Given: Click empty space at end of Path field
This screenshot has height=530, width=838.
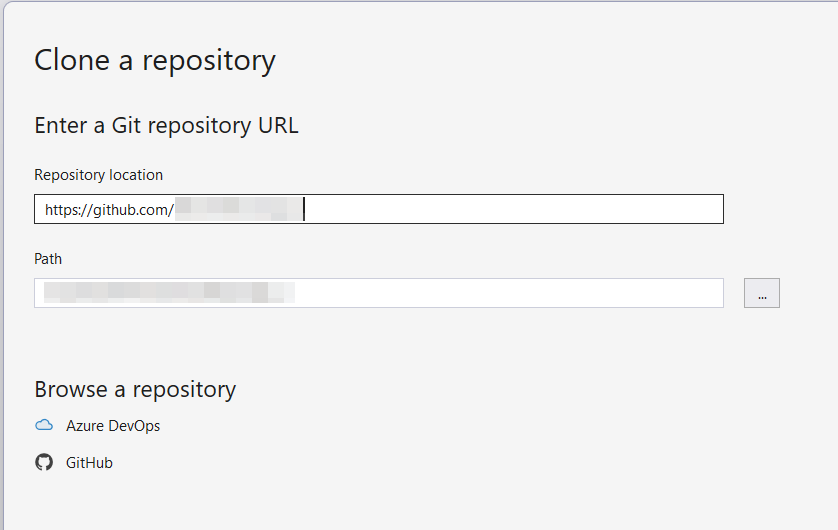Looking at the screenshot, I should tap(508, 293).
